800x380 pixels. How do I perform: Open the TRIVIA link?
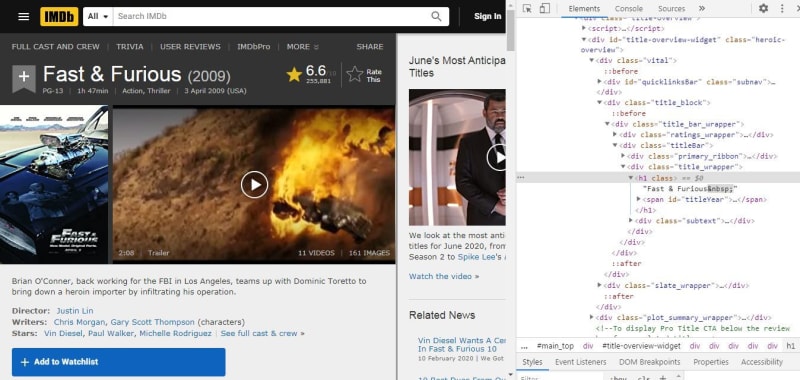pos(130,46)
